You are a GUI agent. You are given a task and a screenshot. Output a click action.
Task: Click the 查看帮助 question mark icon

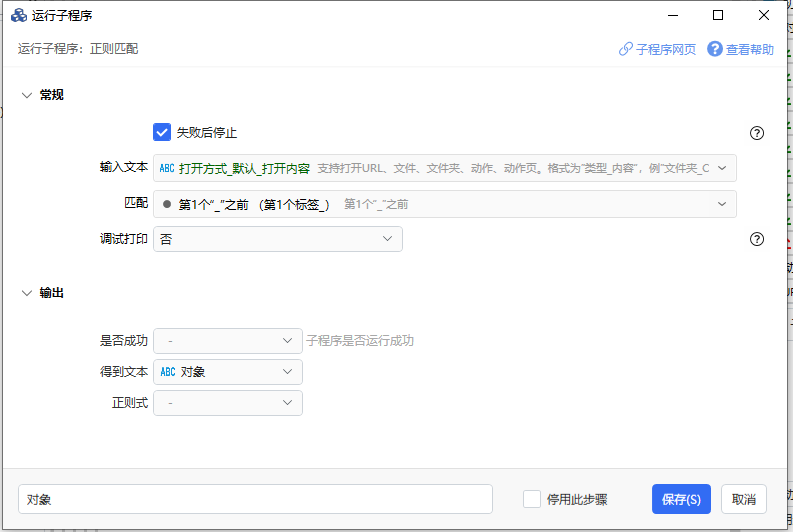715,49
